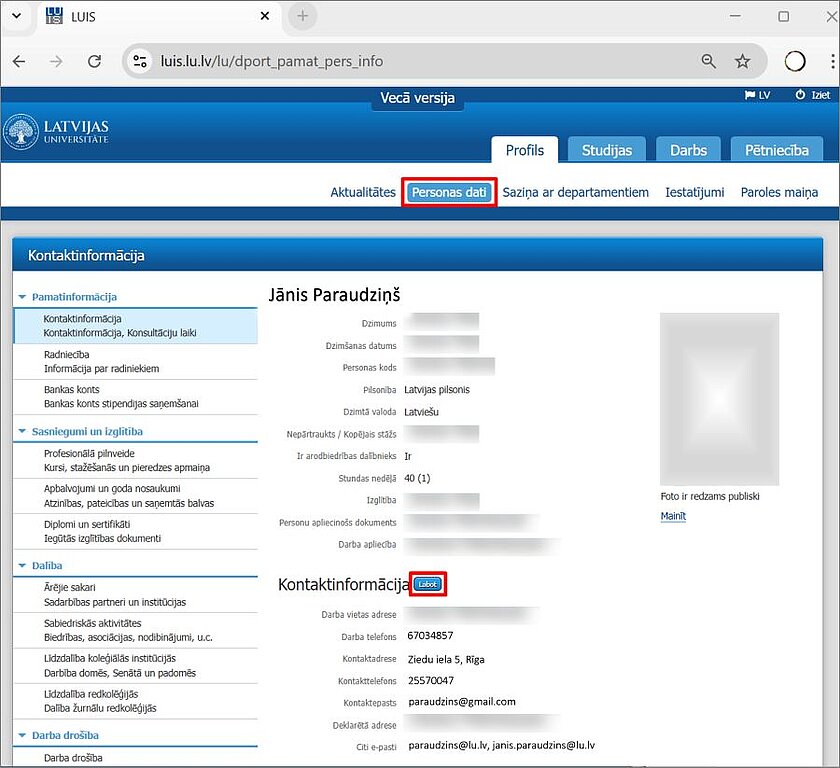The width and height of the screenshot is (840, 768).
Task: Switch to the Studijas tab
Action: click(x=607, y=150)
